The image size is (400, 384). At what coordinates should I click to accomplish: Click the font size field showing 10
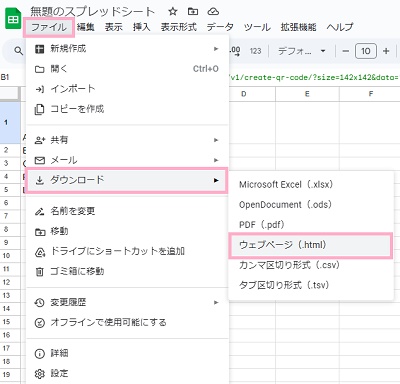click(x=366, y=51)
